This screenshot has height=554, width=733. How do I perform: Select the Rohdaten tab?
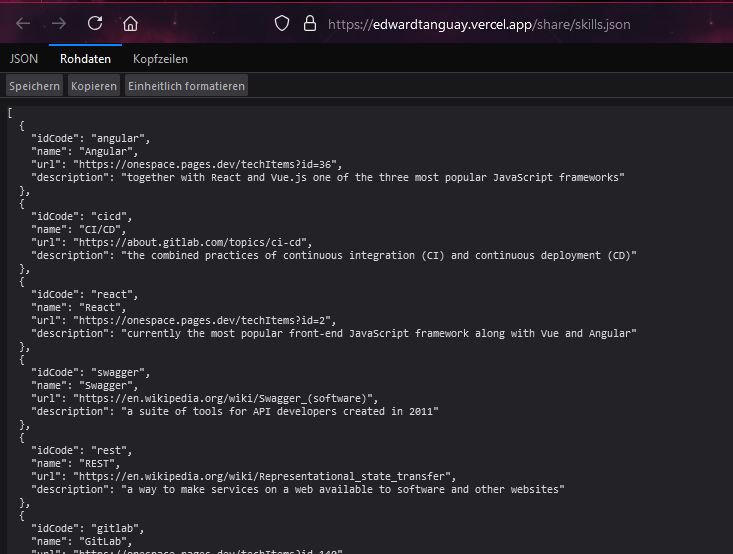click(x=85, y=59)
